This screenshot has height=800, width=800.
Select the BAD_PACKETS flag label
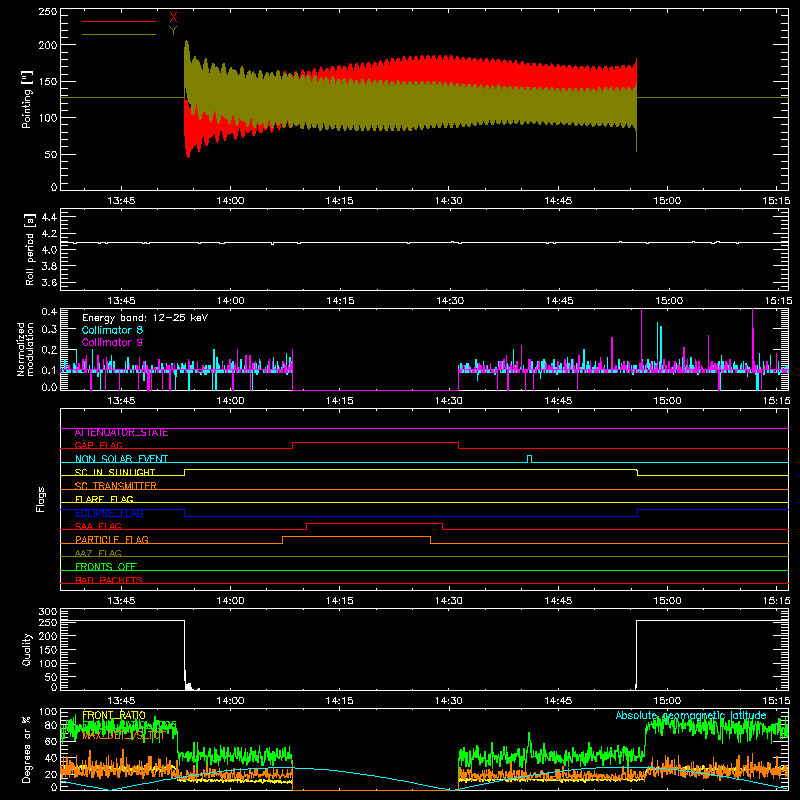(x=109, y=580)
